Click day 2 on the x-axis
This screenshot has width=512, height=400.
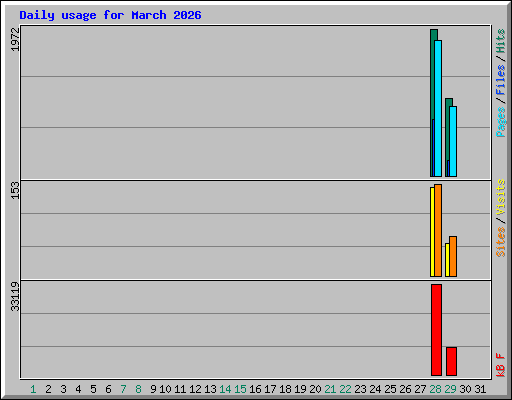(x=48, y=389)
